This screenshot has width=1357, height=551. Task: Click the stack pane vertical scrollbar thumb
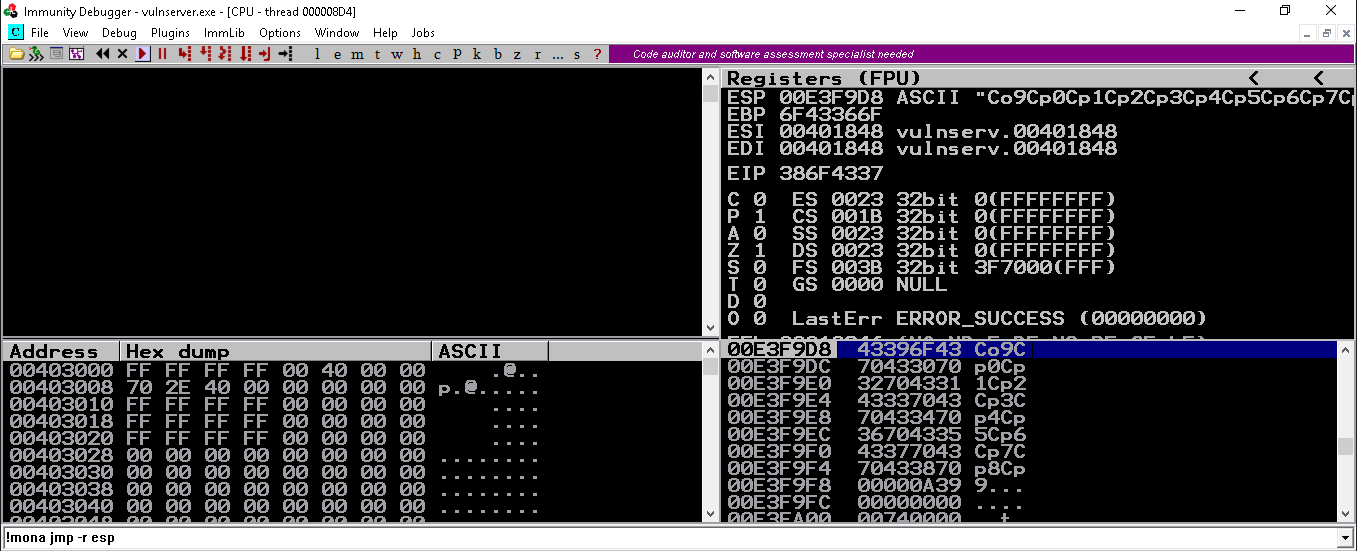1346,446
